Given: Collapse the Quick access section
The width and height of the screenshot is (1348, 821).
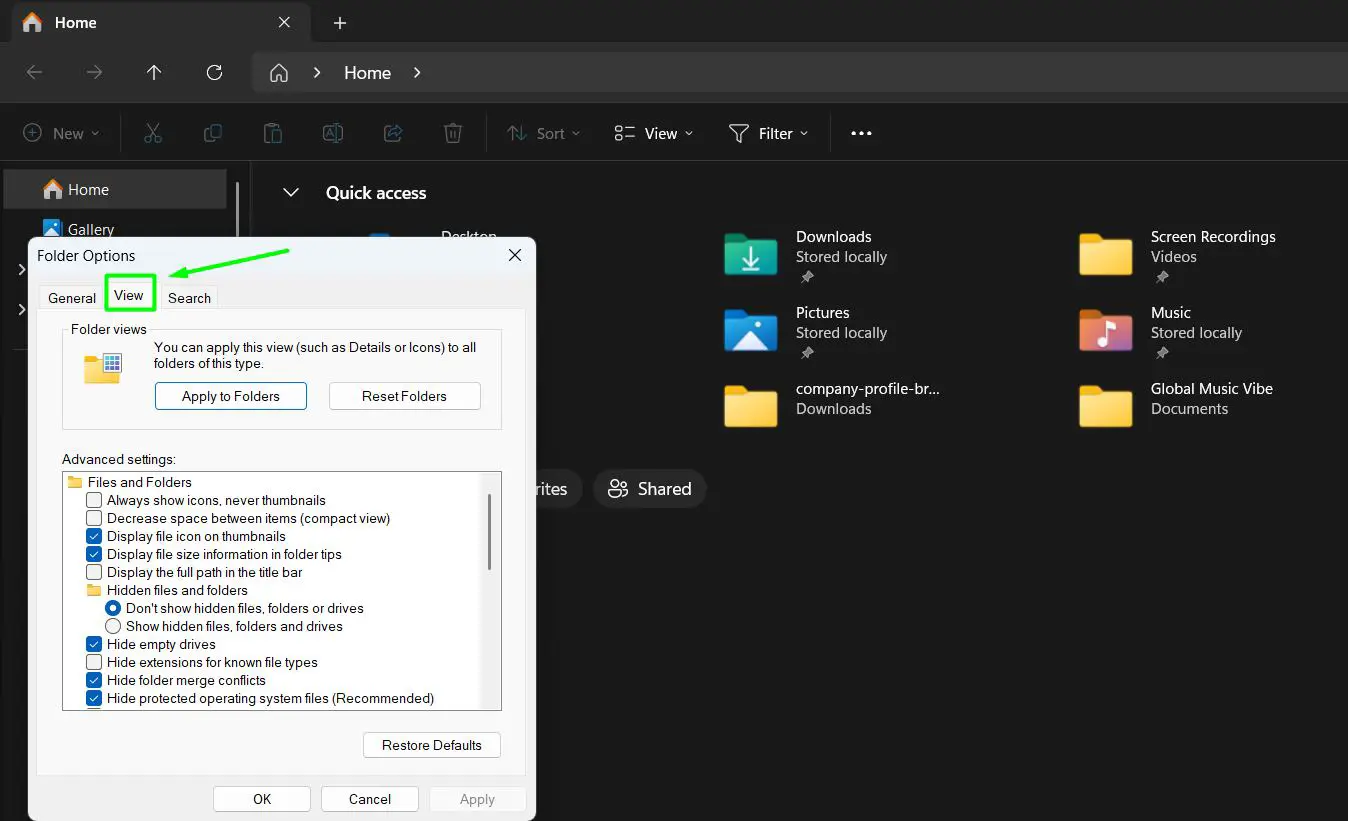Looking at the screenshot, I should click(290, 192).
